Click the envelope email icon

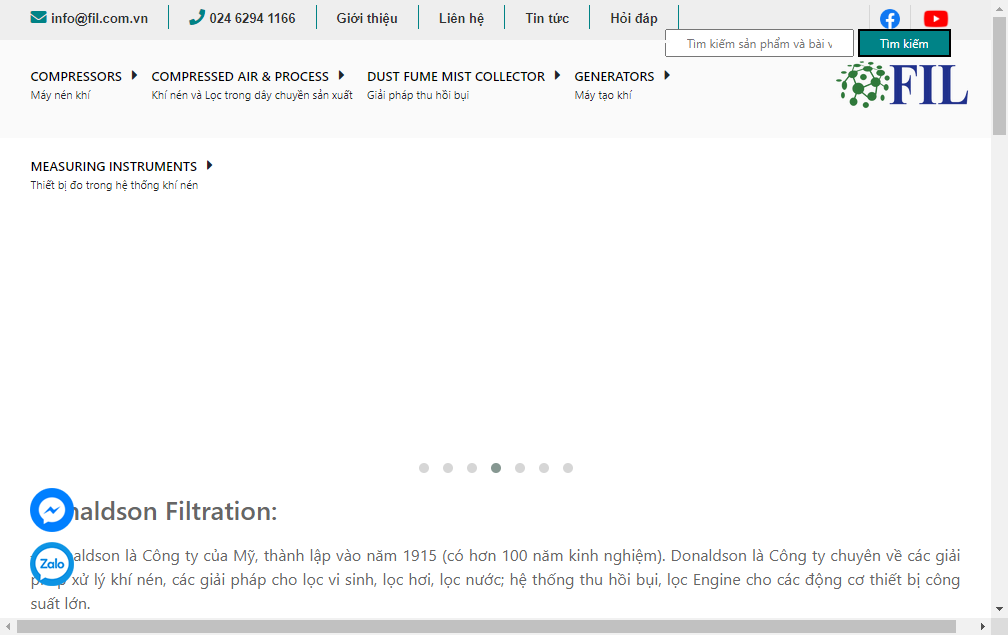[39, 17]
